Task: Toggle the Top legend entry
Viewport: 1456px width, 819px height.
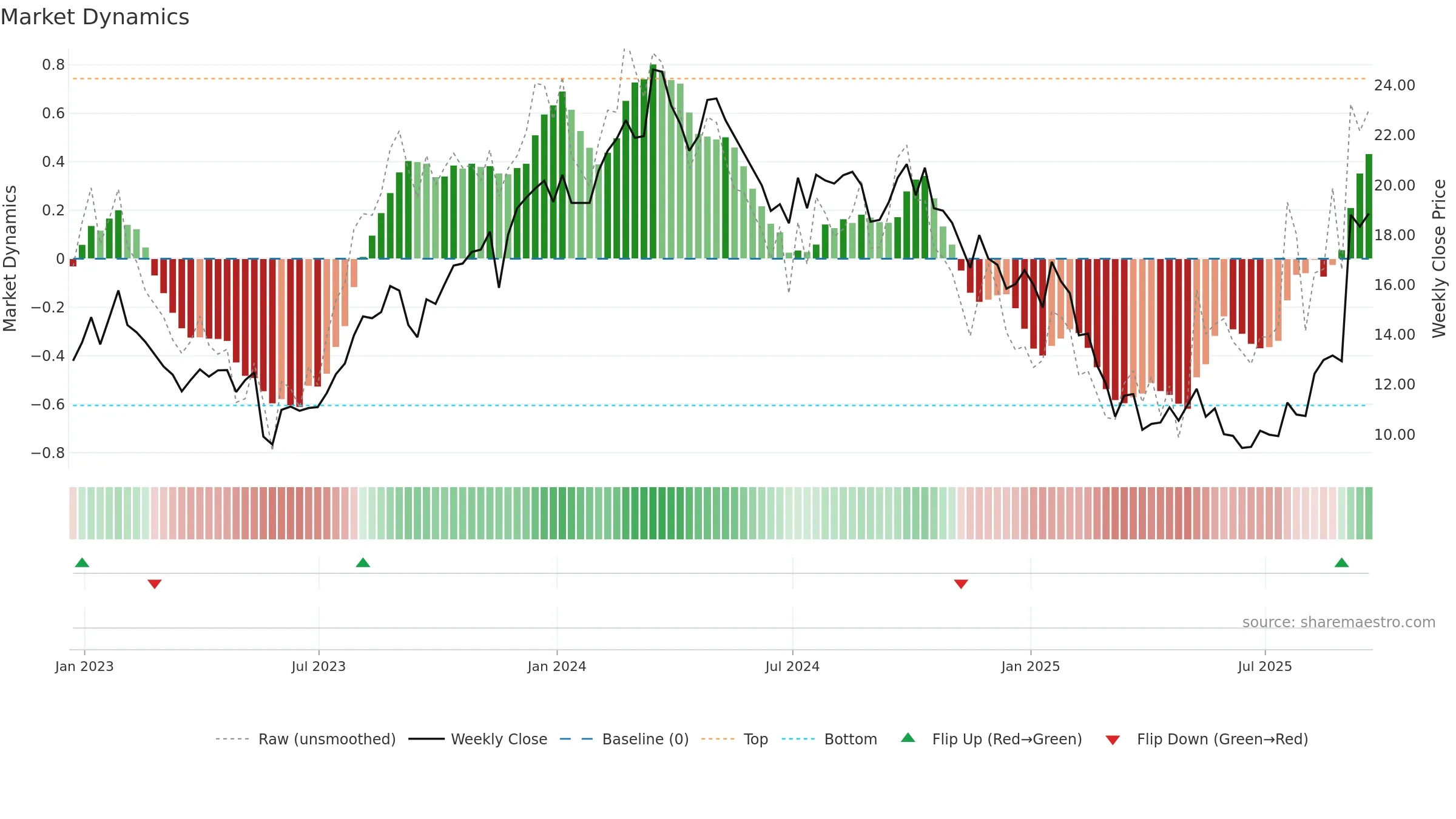Action: tap(735, 739)
